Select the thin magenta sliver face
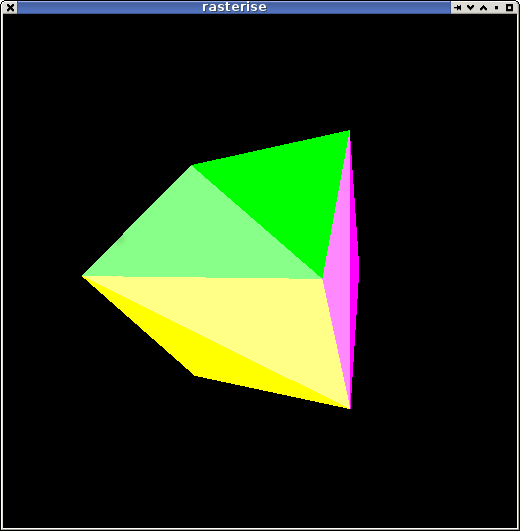The image size is (520, 531). pos(354,271)
